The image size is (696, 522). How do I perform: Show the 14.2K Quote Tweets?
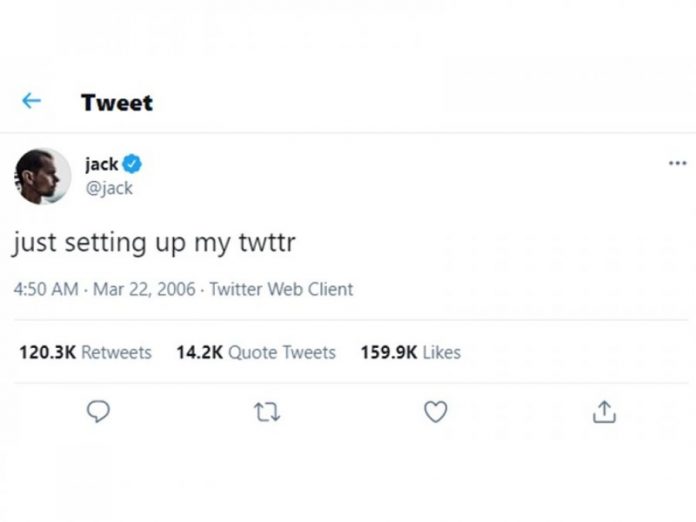click(x=255, y=352)
